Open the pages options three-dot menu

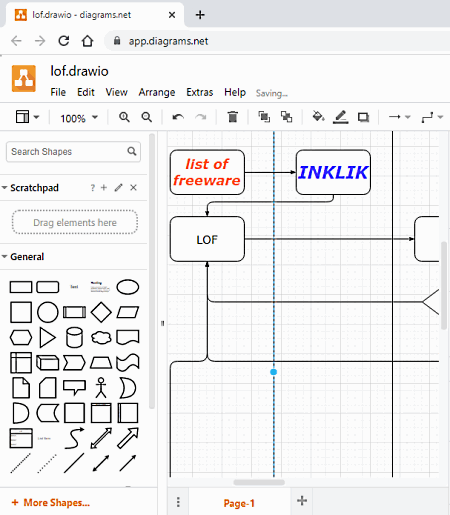(x=178, y=502)
